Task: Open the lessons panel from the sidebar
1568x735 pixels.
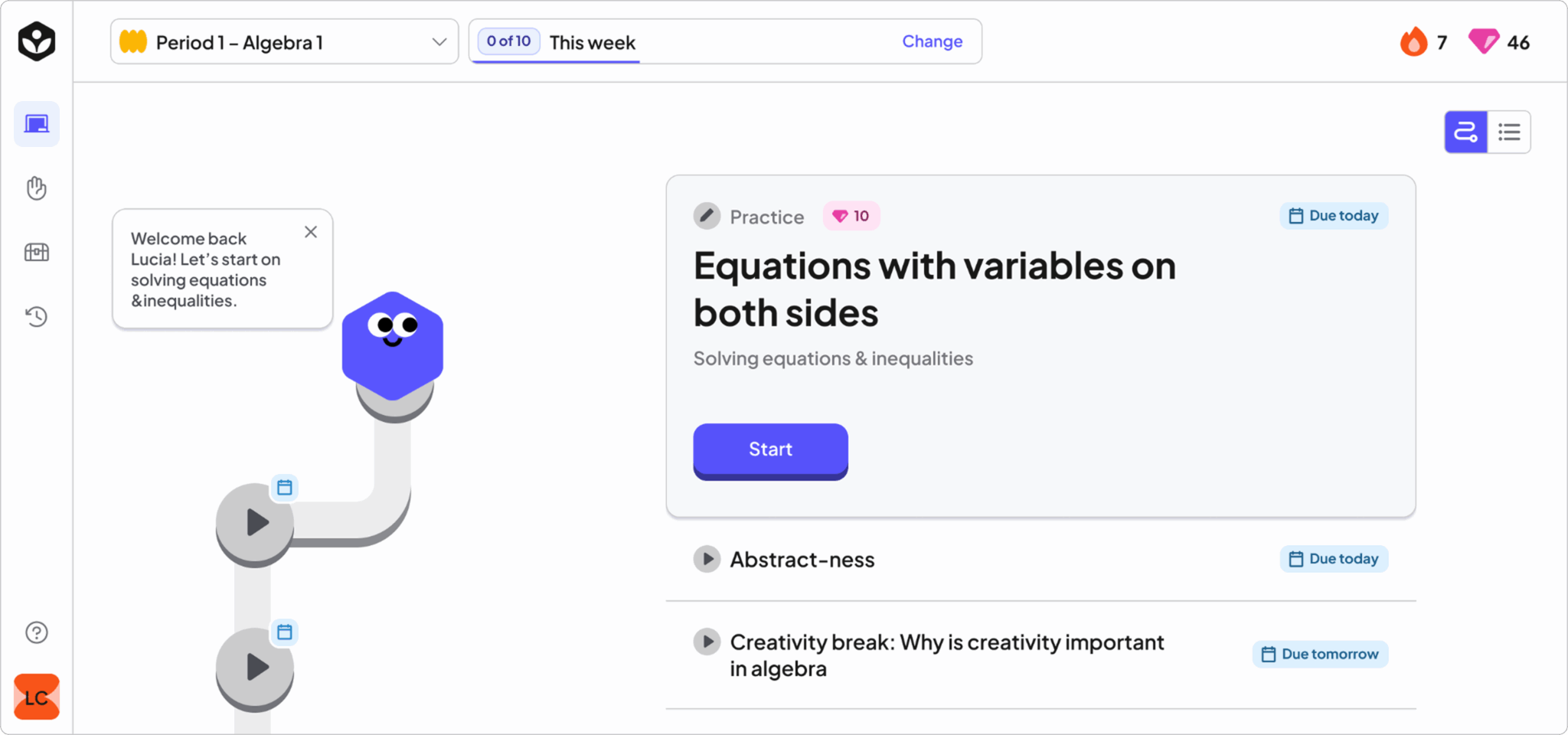Action: pyautogui.click(x=36, y=123)
